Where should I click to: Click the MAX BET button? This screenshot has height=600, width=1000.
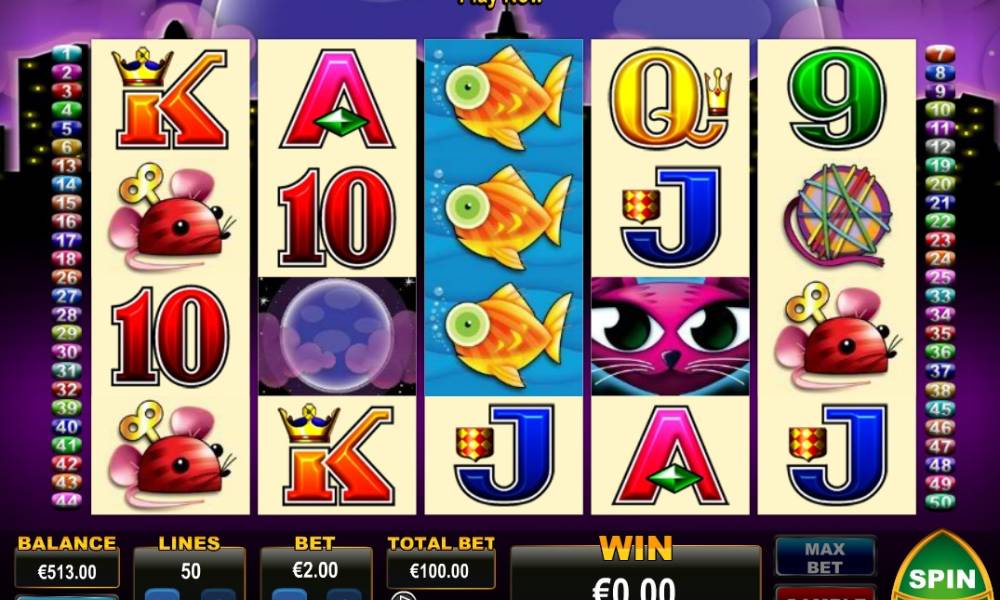click(825, 557)
